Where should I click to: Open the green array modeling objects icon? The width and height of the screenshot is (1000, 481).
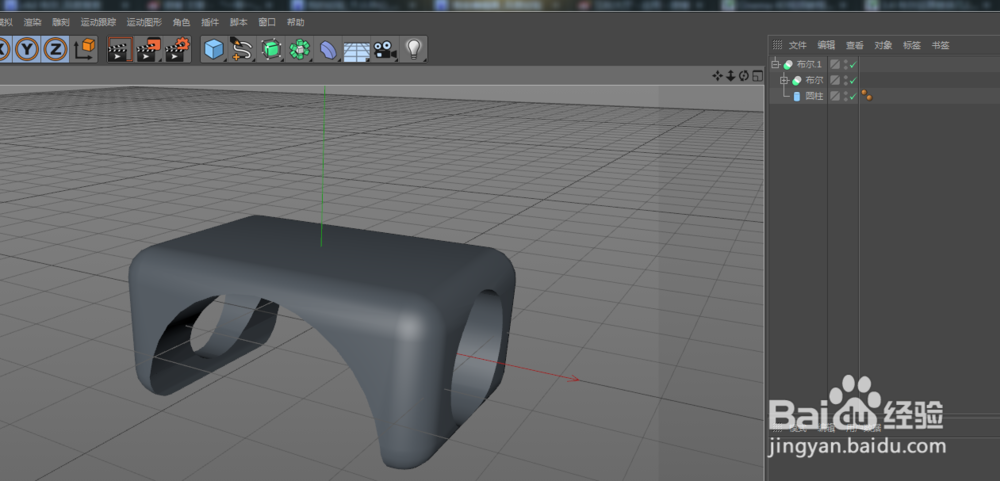[299, 49]
